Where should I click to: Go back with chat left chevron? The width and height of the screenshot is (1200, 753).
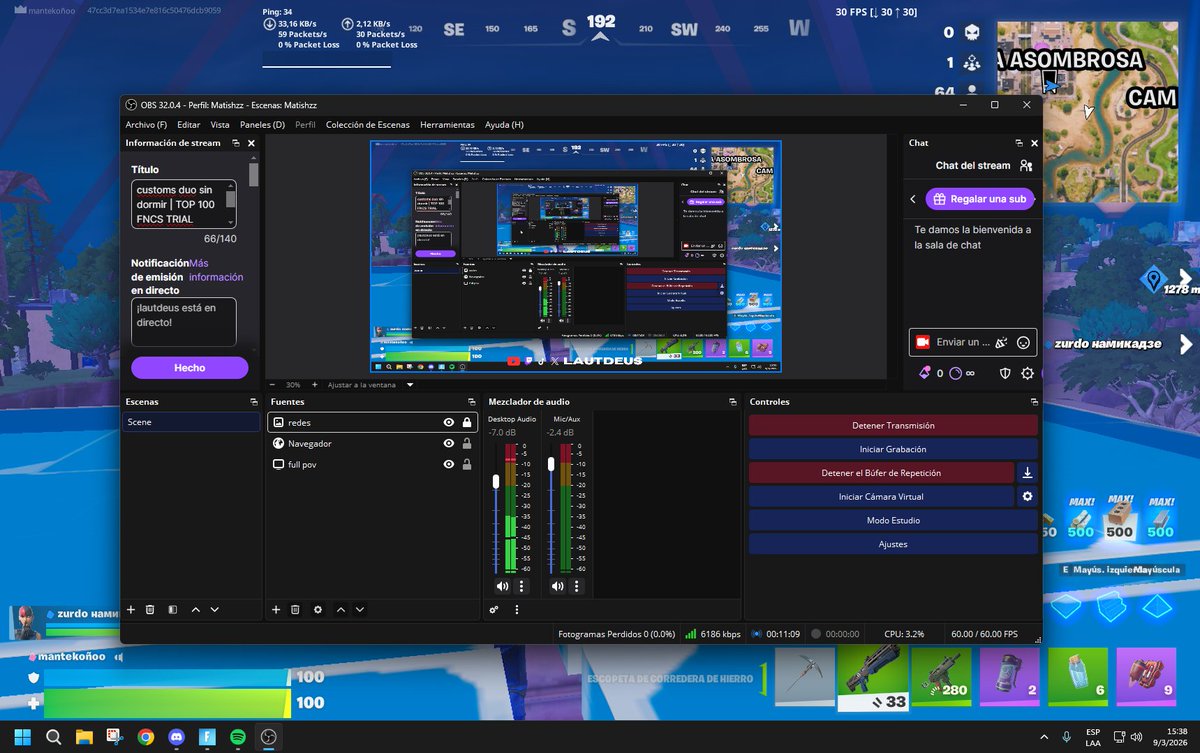click(913, 199)
